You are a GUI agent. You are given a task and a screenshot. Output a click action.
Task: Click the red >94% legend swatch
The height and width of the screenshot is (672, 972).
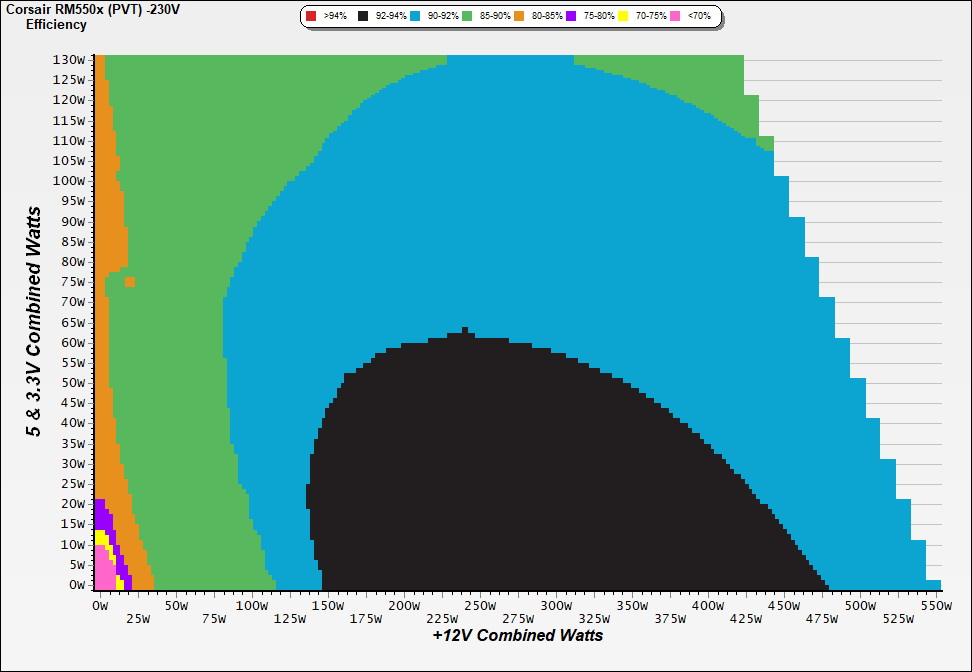(x=311, y=17)
